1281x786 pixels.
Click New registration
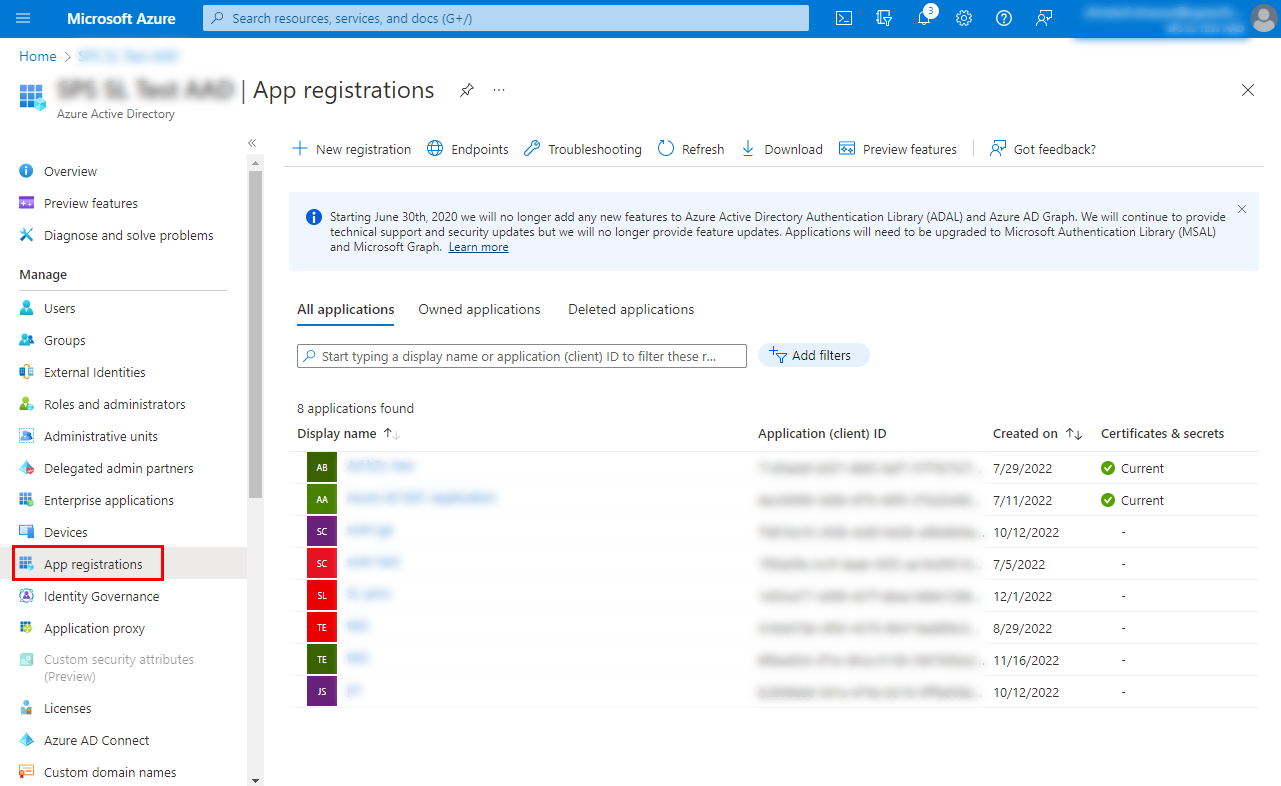coord(351,149)
